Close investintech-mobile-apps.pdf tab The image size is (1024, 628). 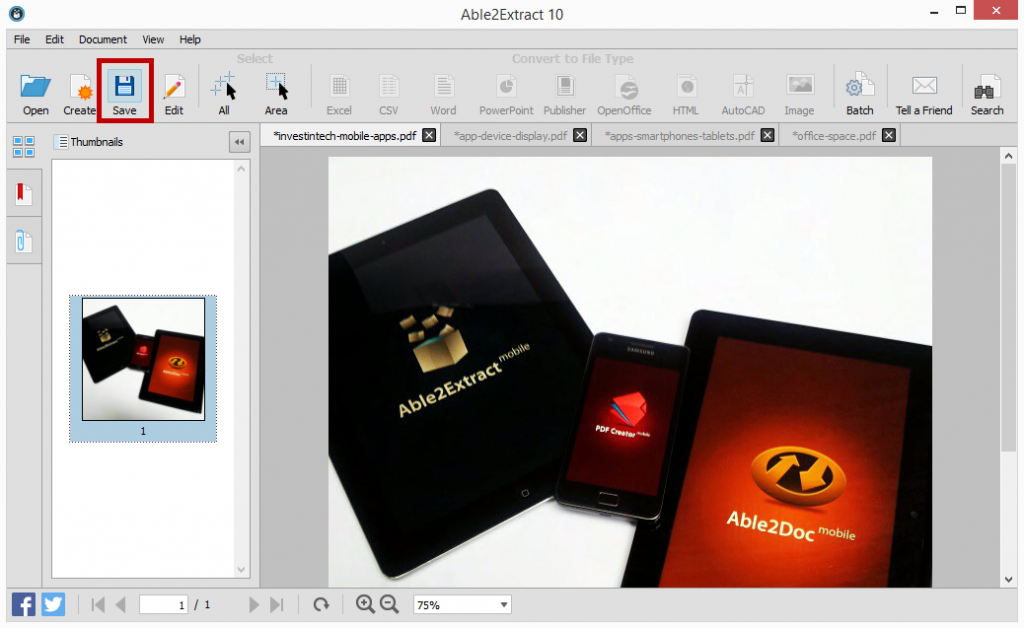click(x=429, y=135)
